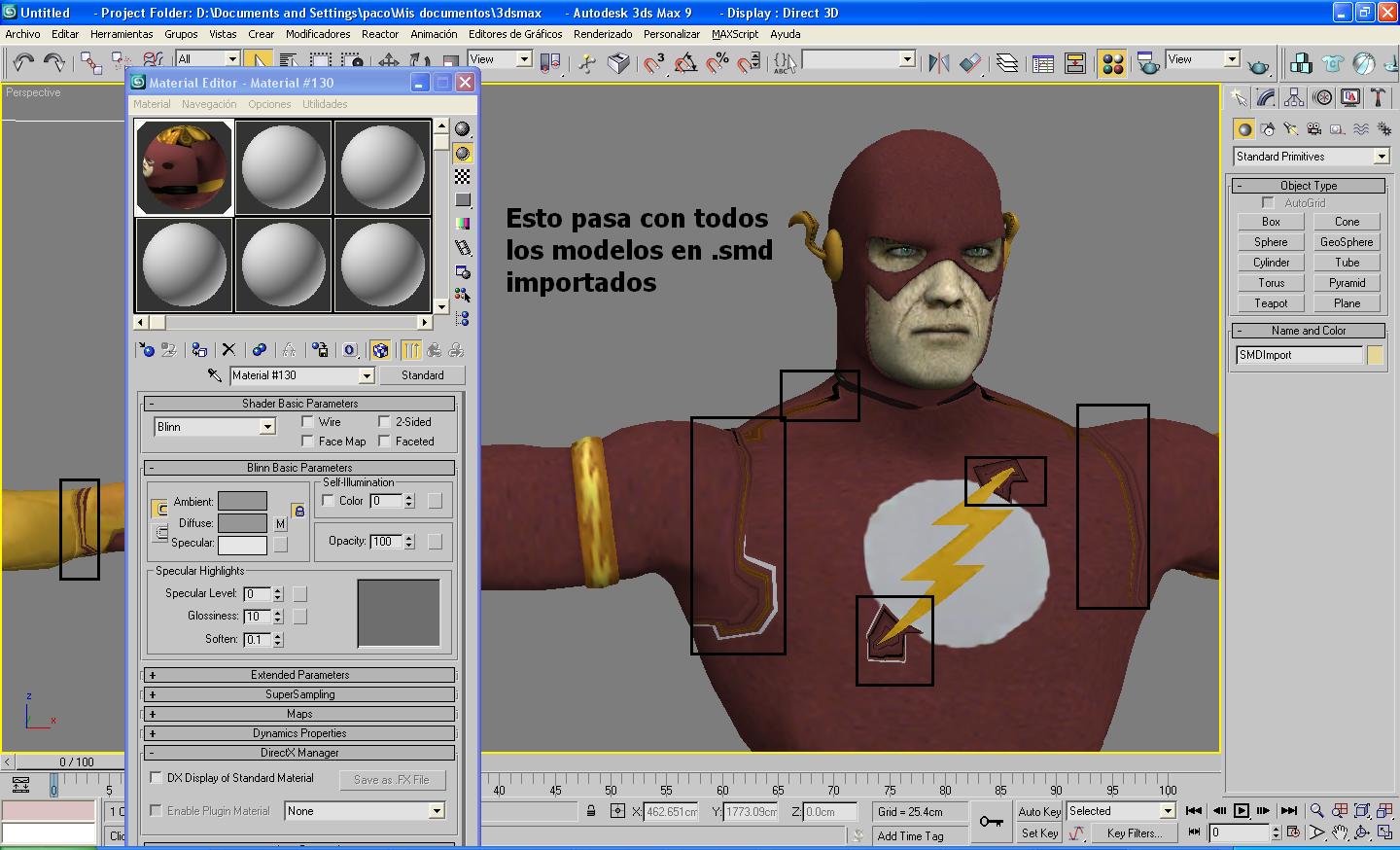The height and width of the screenshot is (850, 1400).
Task: Open the Layer Manager
Action: tap(1007, 63)
